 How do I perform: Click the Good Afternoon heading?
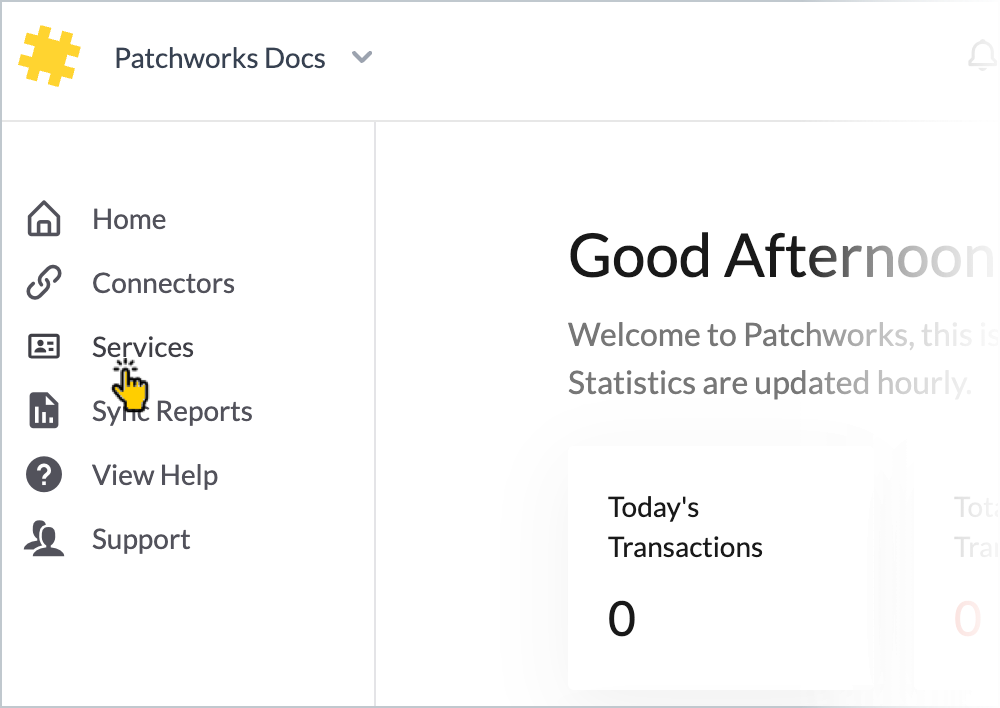coord(780,256)
